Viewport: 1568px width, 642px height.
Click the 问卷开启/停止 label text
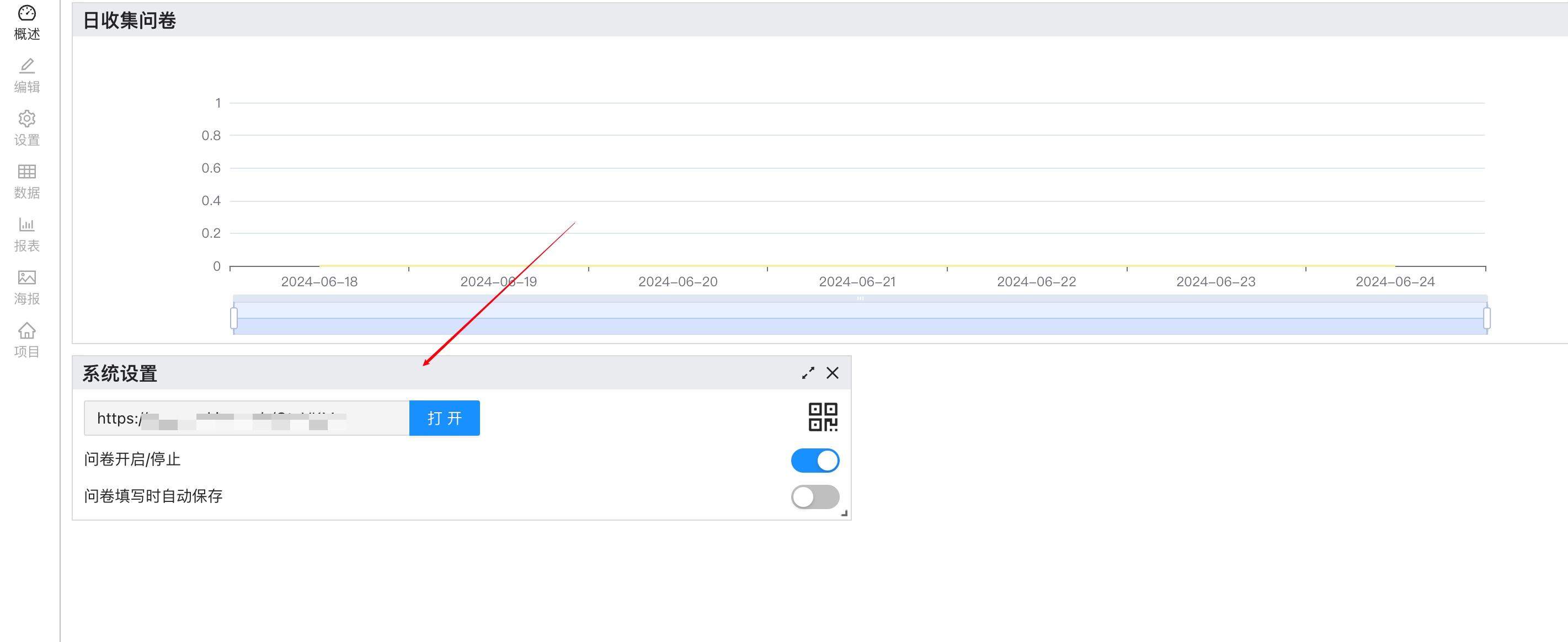[132, 459]
